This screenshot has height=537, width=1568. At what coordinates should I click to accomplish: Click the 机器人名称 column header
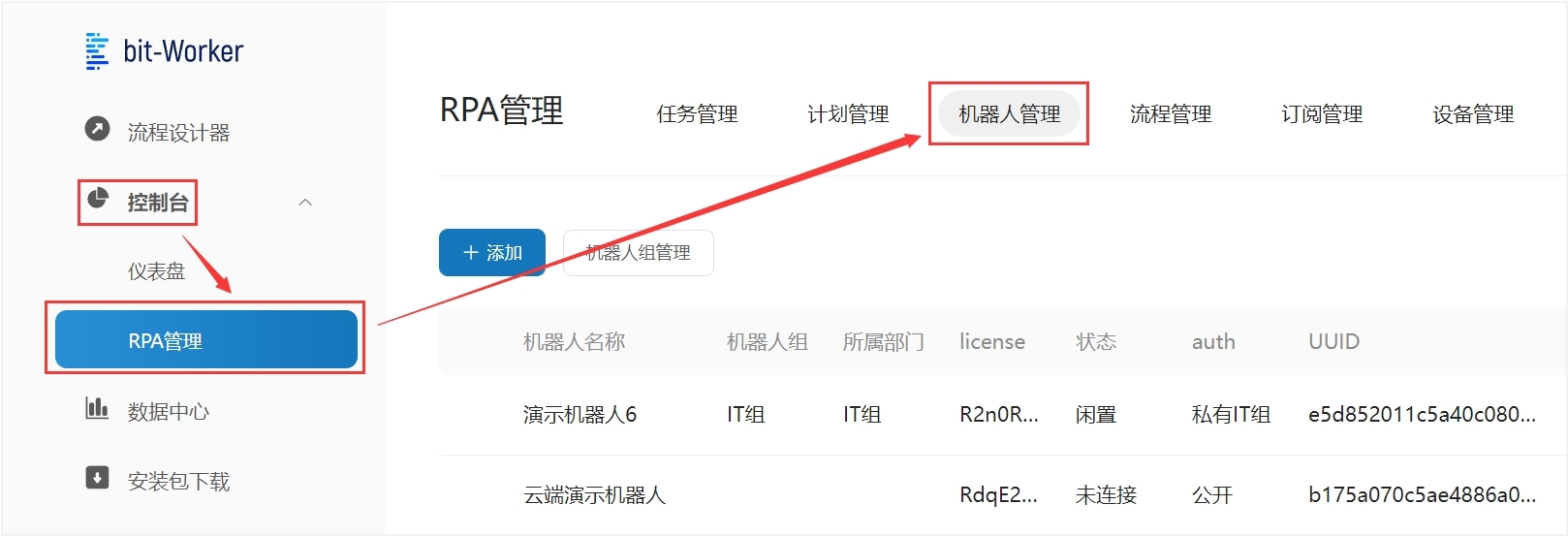point(574,342)
